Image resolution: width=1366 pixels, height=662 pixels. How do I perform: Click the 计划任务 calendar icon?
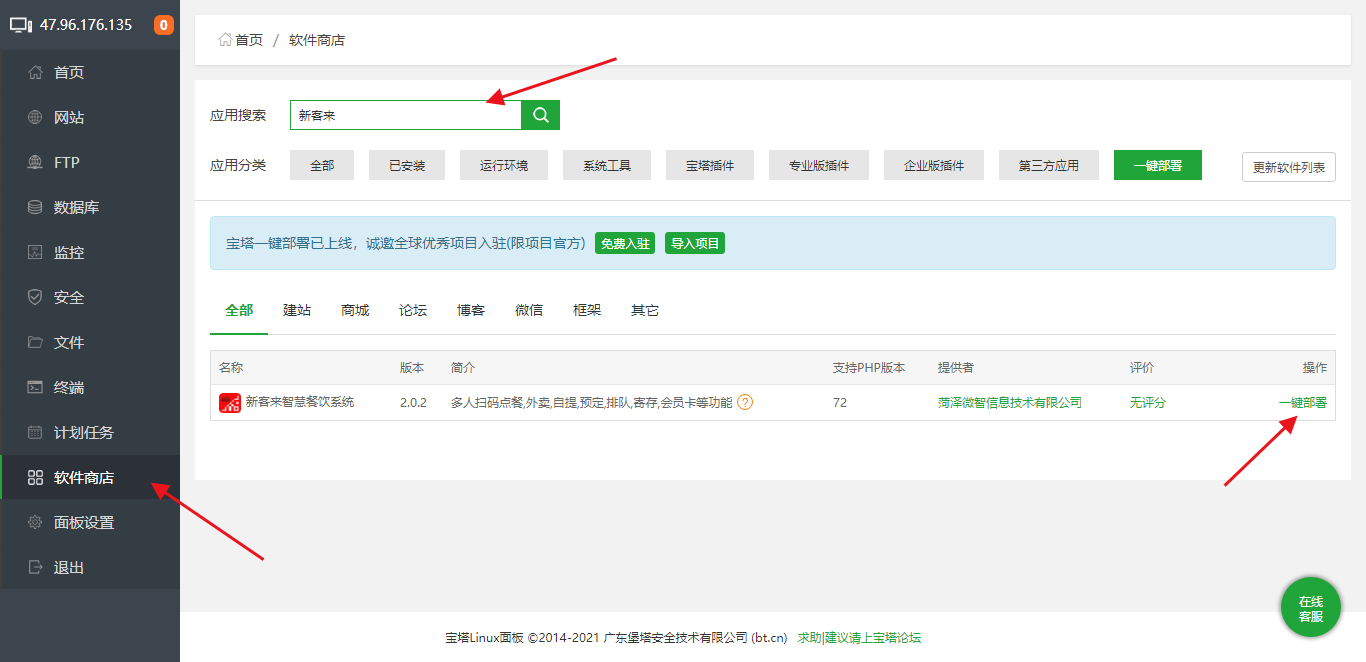click(35, 432)
